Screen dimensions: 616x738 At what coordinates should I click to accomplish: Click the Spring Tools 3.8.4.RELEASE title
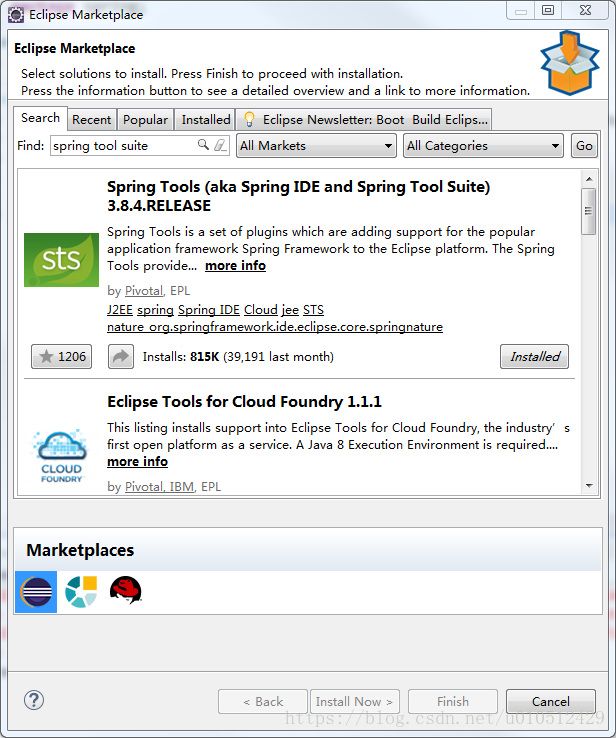click(x=298, y=196)
